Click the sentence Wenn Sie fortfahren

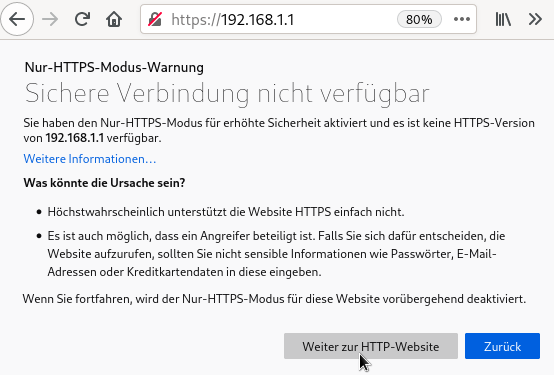(x=274, y=299)
